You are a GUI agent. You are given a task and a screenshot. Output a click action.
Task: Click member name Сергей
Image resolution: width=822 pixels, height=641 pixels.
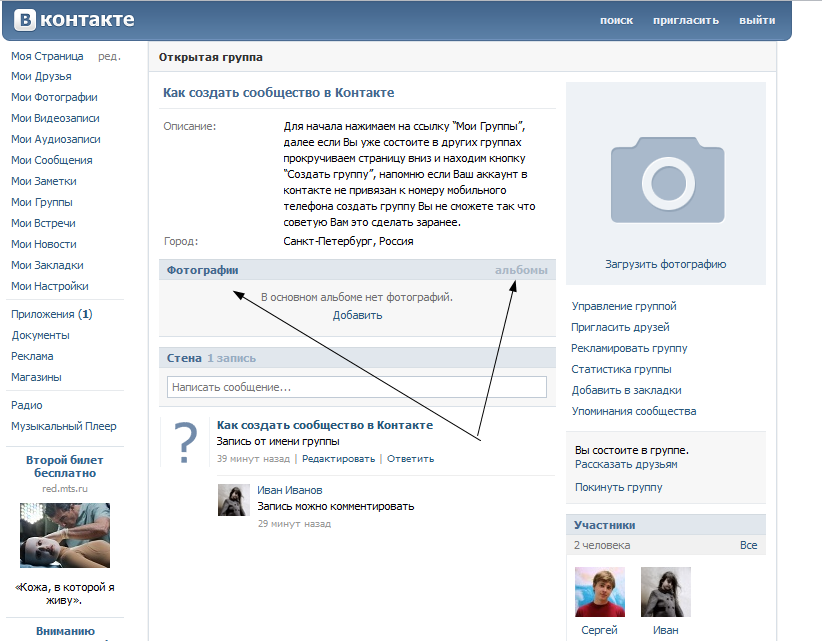tap(599, 631)
